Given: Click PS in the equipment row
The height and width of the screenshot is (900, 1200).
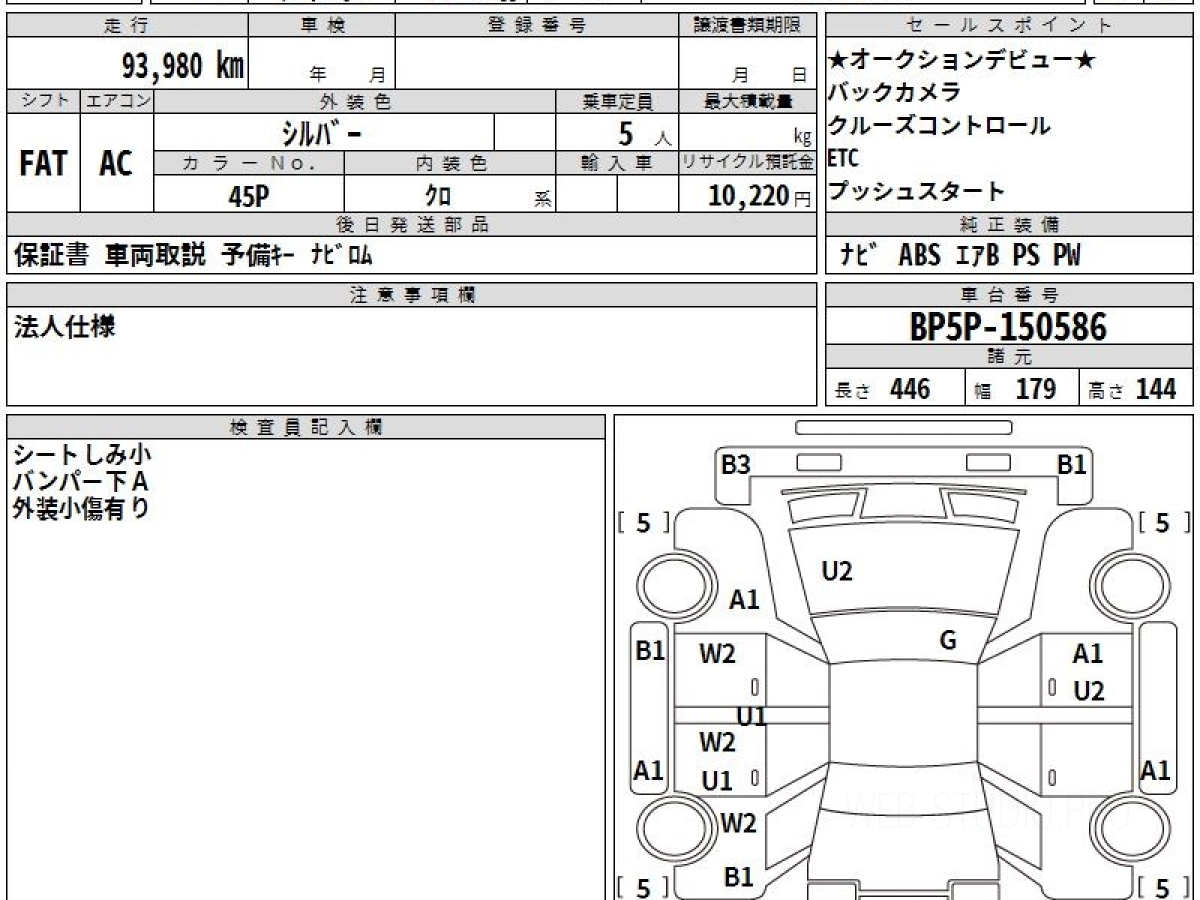Looking at the screenshot, I should click(x=1025, y=256).
